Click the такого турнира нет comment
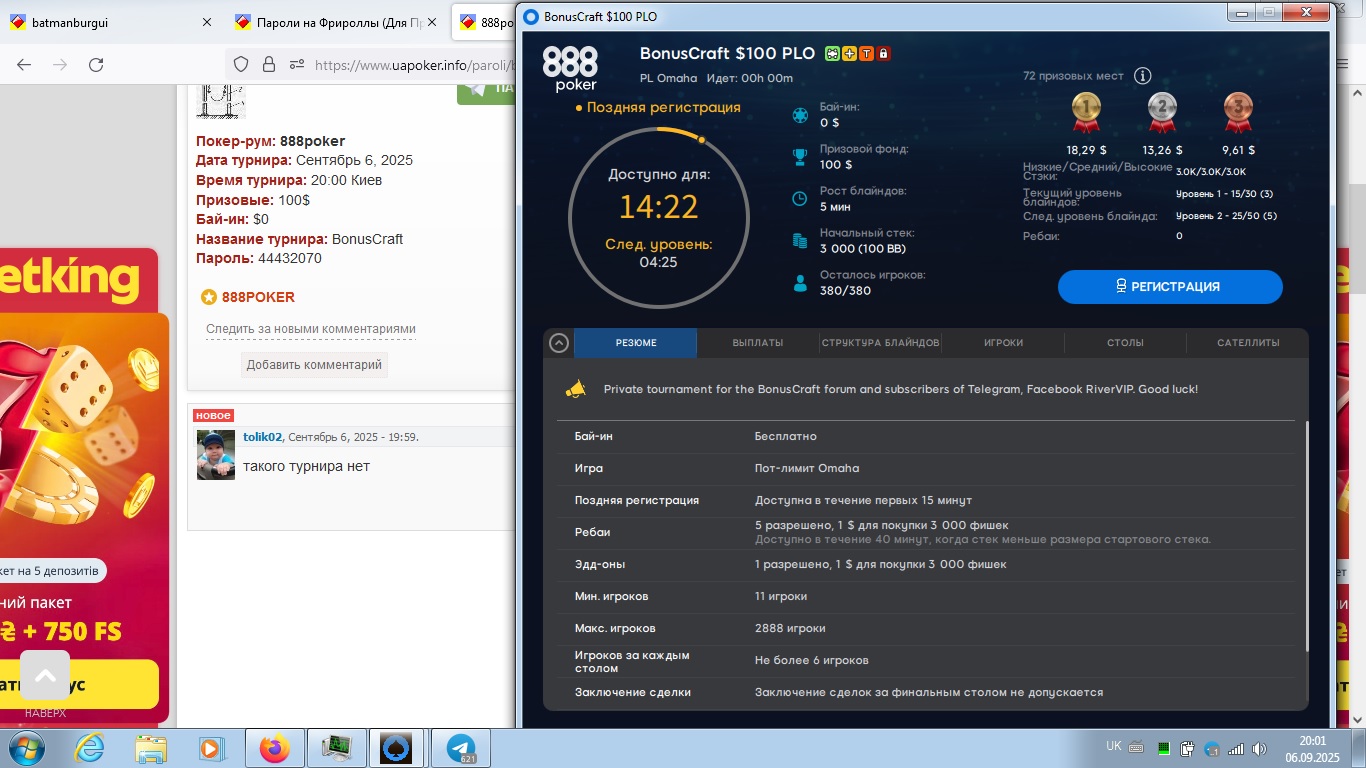Screen dimensions: 1366x768 (x=306, y=466)
